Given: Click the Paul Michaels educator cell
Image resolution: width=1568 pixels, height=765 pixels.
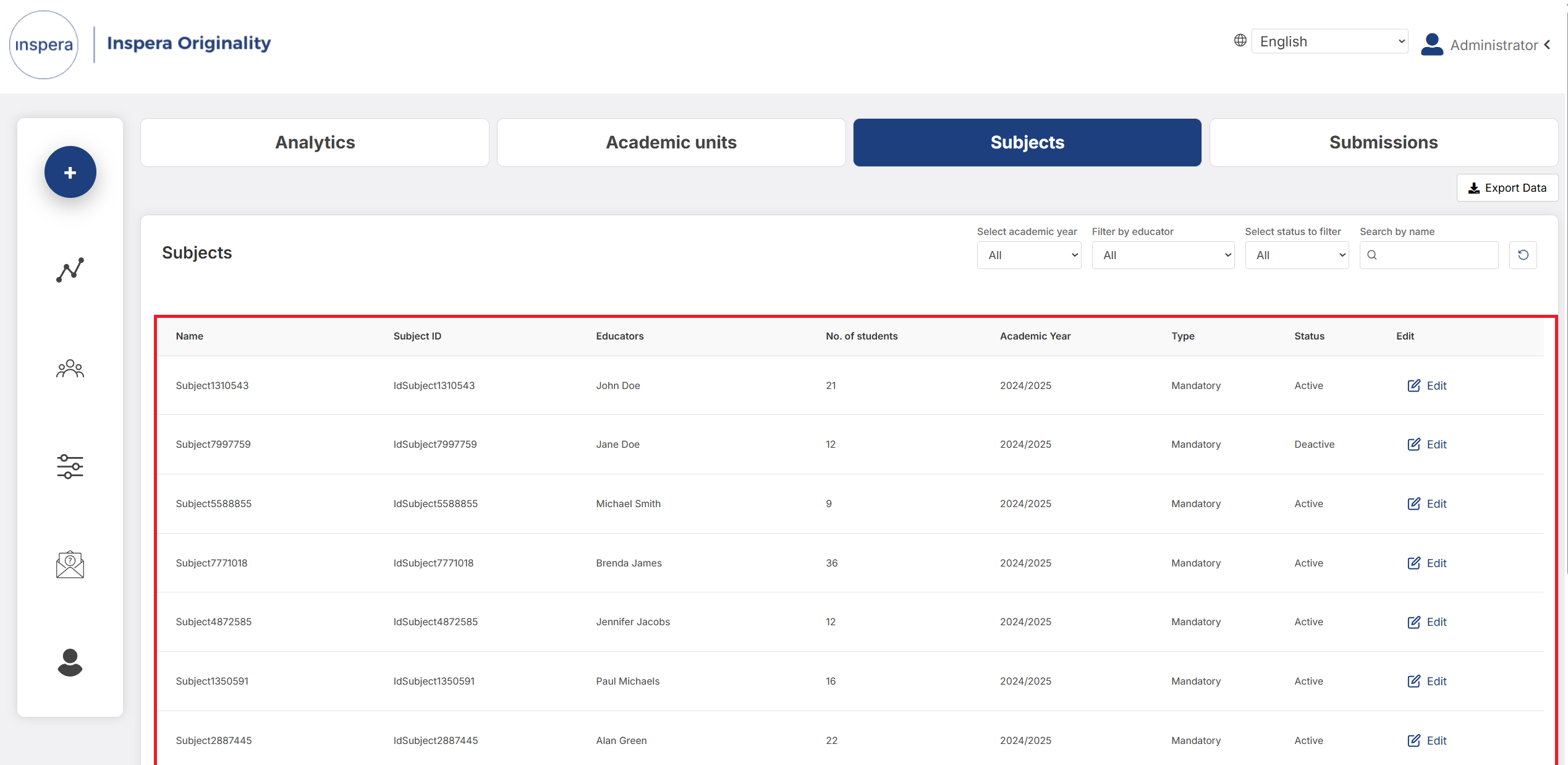Looking at the screenshot, I should click(x=627, y=681).
